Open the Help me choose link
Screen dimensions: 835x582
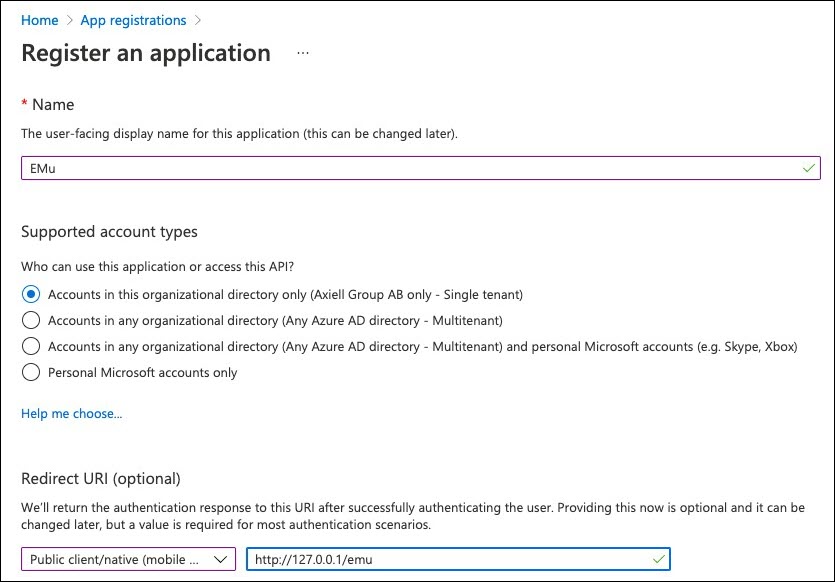click(x=71, y=413)
